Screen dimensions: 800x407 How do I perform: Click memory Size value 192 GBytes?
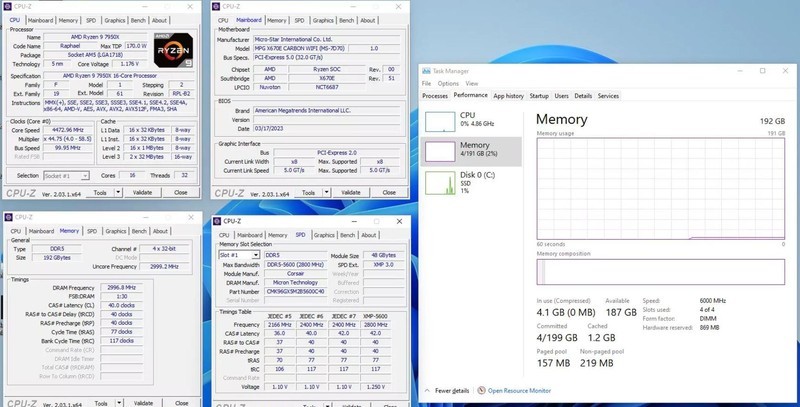click(x=57, y=258)
